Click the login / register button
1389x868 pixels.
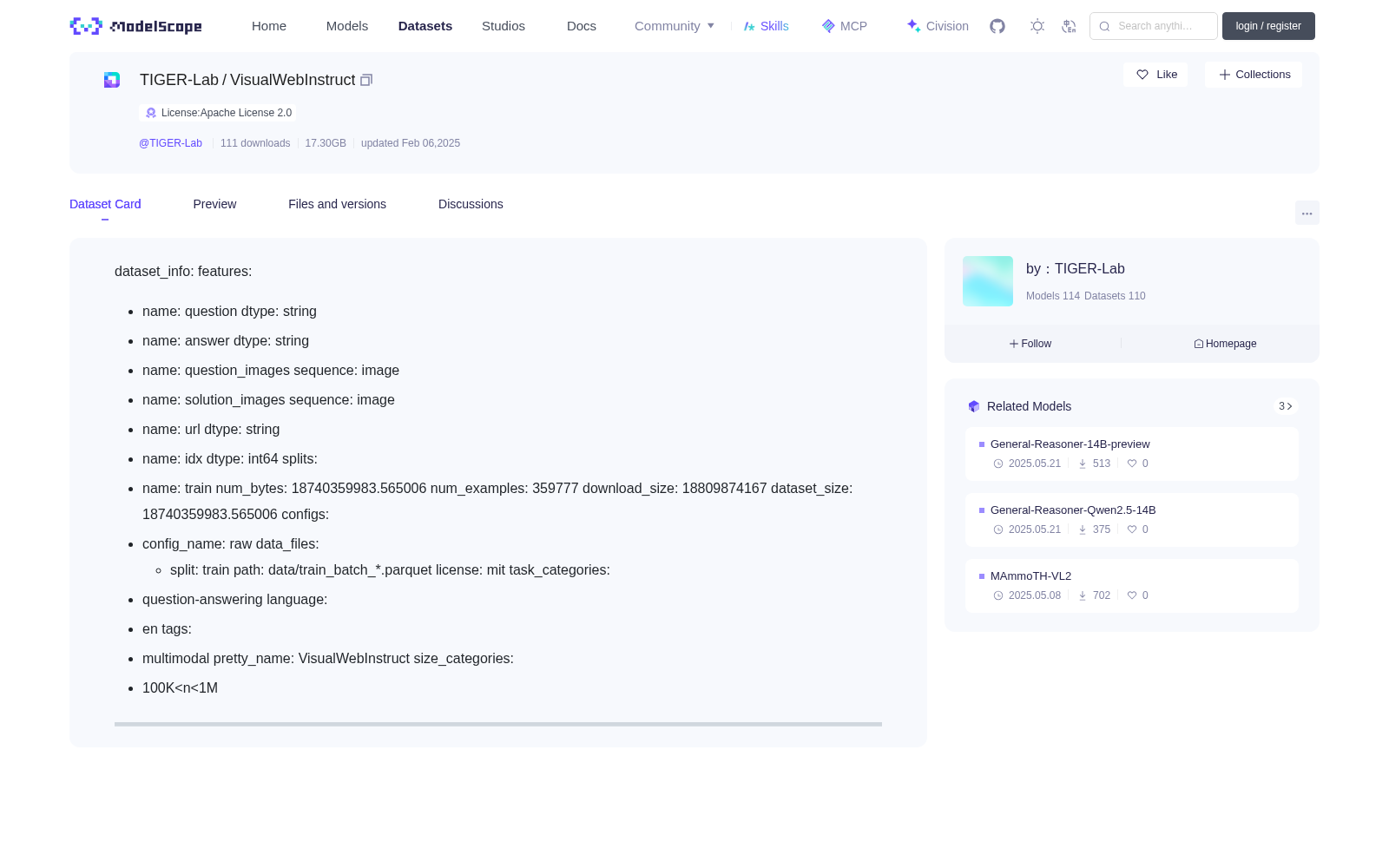[x=1268, y=26]
